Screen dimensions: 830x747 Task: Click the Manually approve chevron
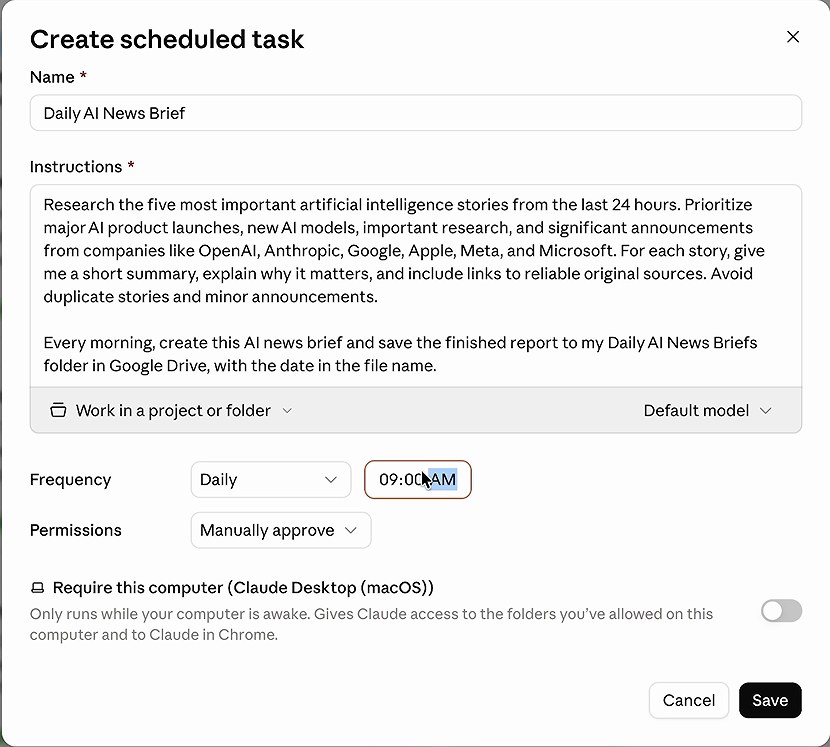(351, 530)
